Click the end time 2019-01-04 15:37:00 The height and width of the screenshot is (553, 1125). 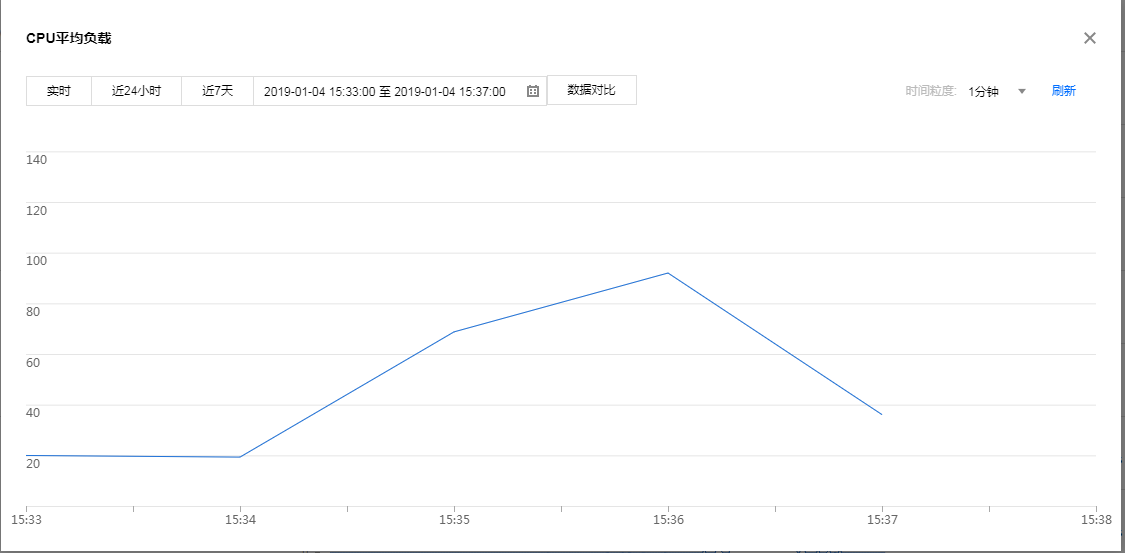point(450,91)
